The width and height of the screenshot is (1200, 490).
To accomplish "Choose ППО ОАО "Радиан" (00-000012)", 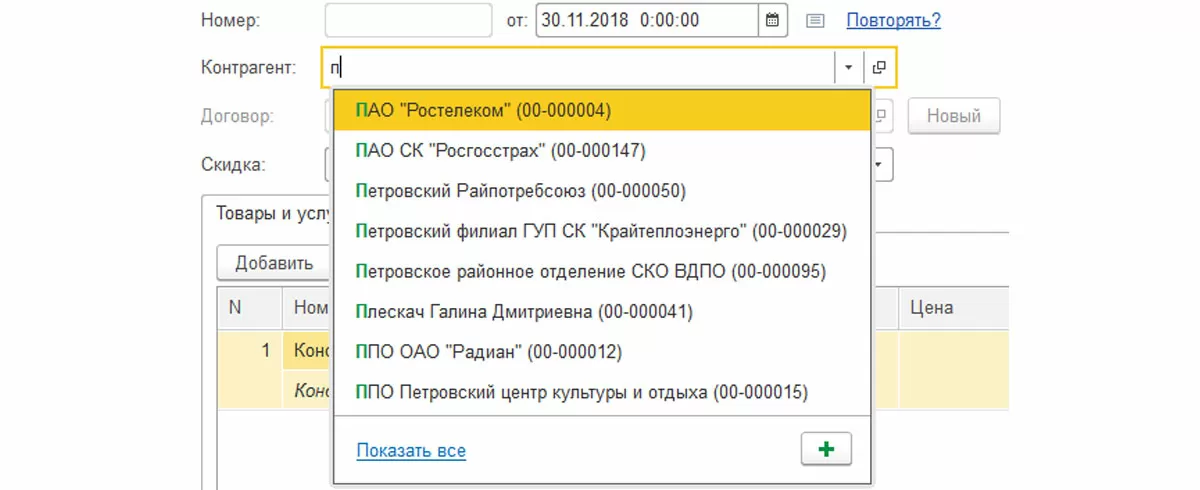I will (x=602, y=352).
